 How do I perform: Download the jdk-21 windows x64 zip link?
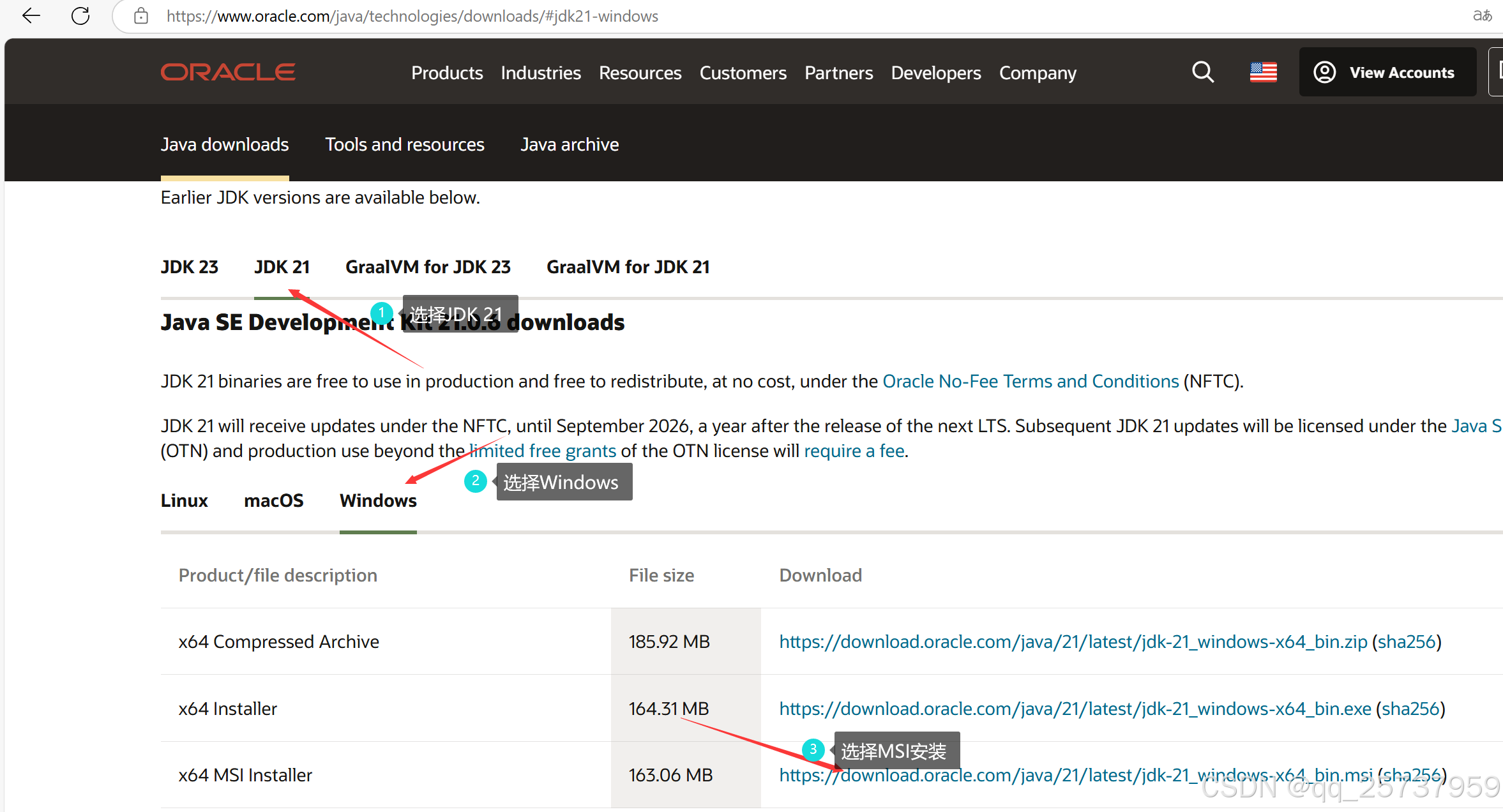(1073, 642)
